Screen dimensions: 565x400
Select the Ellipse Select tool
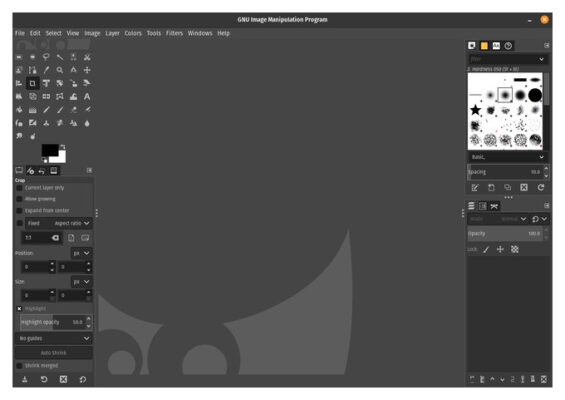[x=32, y=57]
